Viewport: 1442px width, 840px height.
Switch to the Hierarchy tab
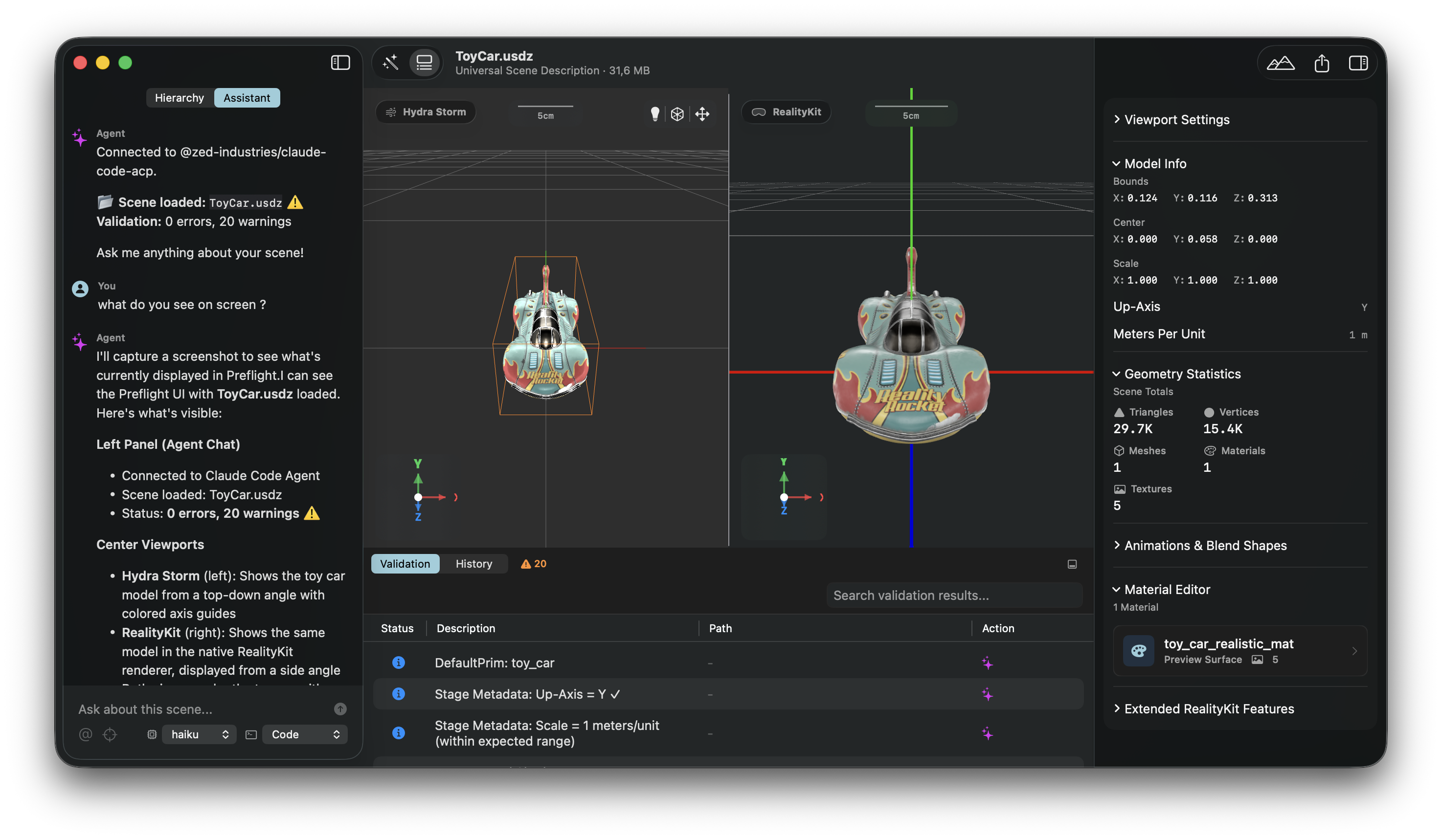tap(180, 97)
